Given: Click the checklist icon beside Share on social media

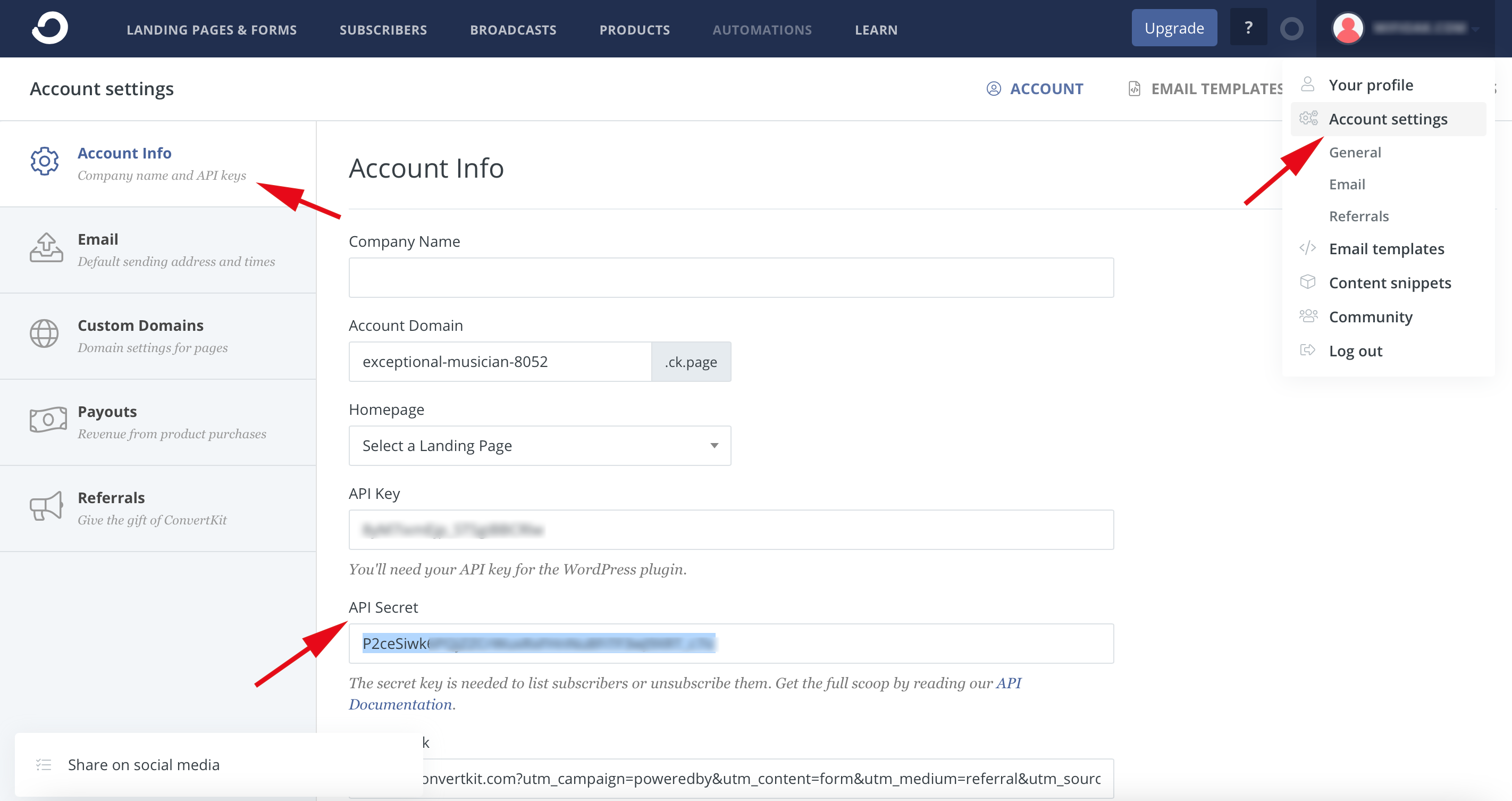Looking at the screenshot, I should (x=44, y=764).
